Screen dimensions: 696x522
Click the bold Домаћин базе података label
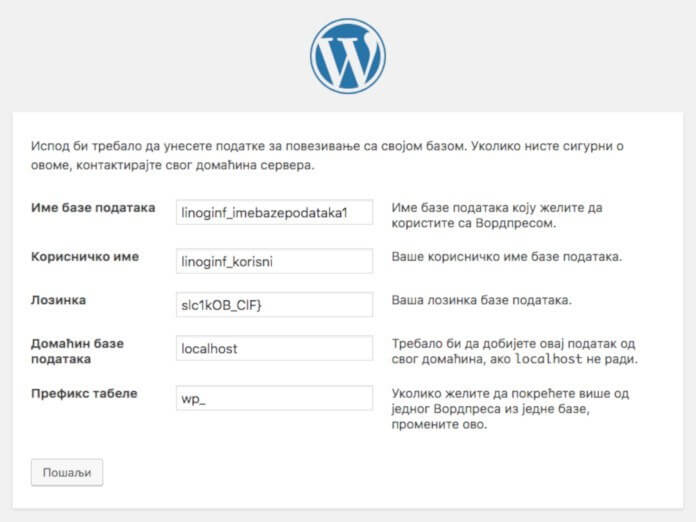point(77,351)
